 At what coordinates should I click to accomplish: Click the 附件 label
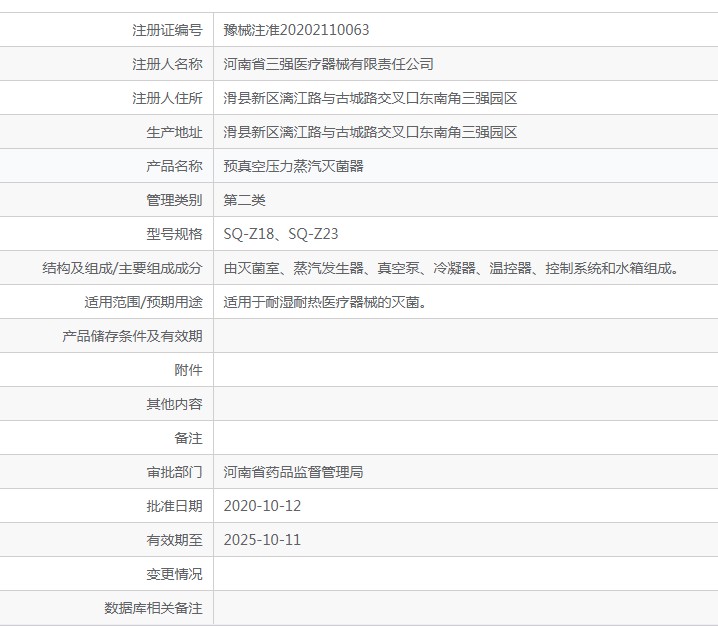[188, 370]
